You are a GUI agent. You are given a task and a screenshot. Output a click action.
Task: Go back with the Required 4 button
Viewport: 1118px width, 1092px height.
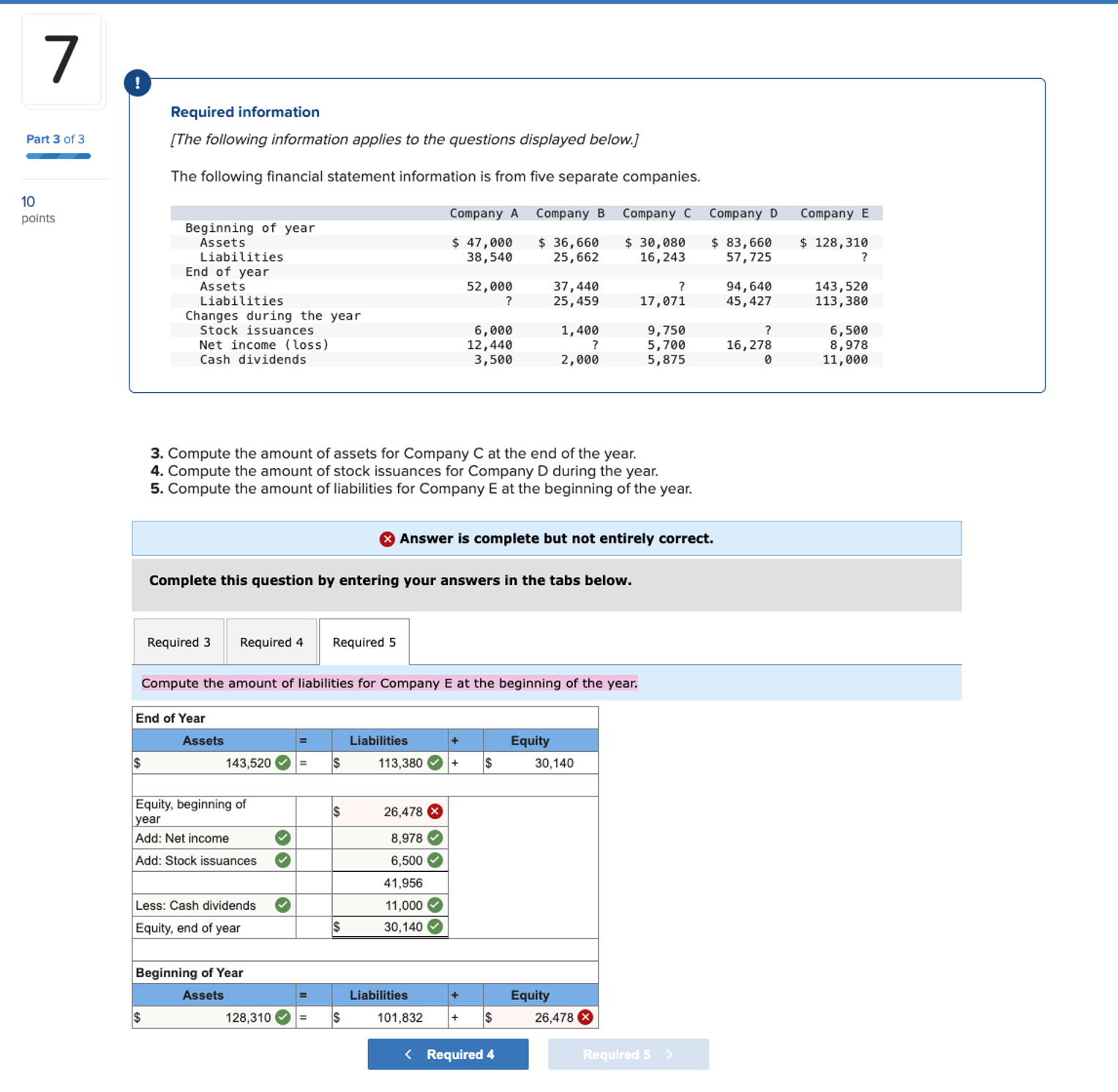point(448,1054)
